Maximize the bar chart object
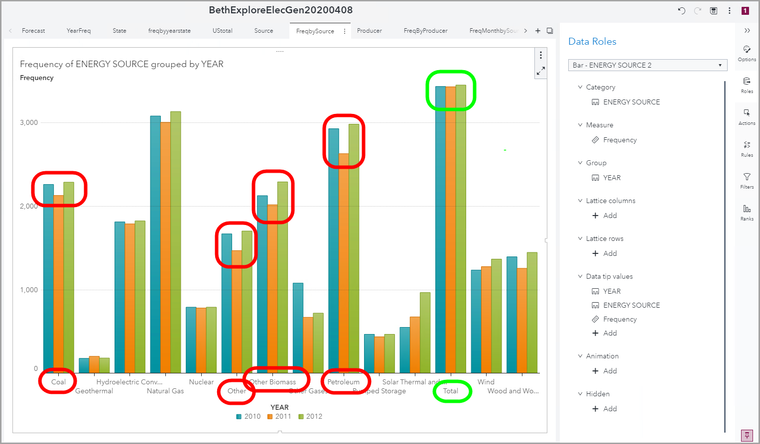Image resolution: width=760 pixels, height=444 pixels. (541, 71)
